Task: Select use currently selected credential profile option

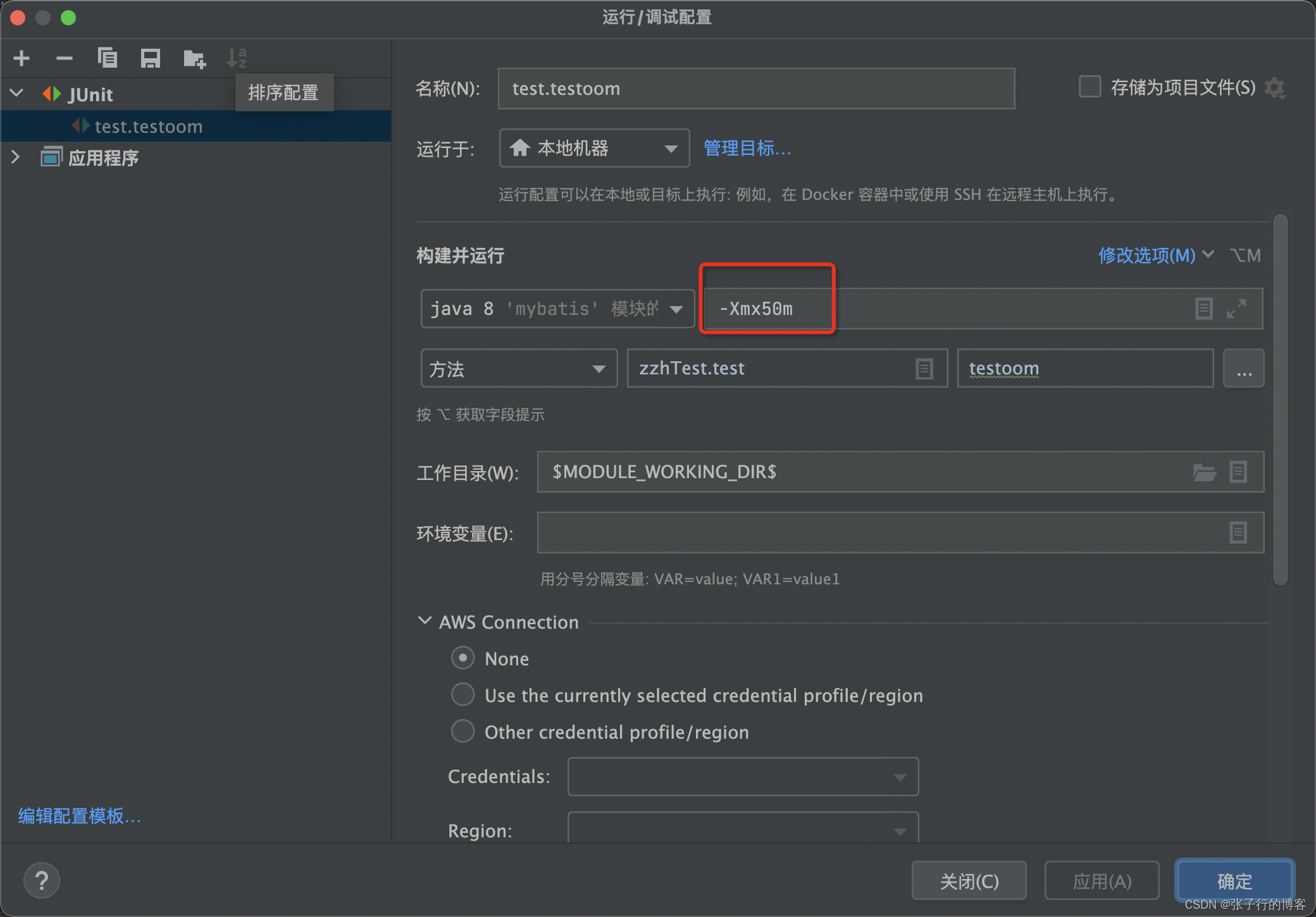Action: 462,694
